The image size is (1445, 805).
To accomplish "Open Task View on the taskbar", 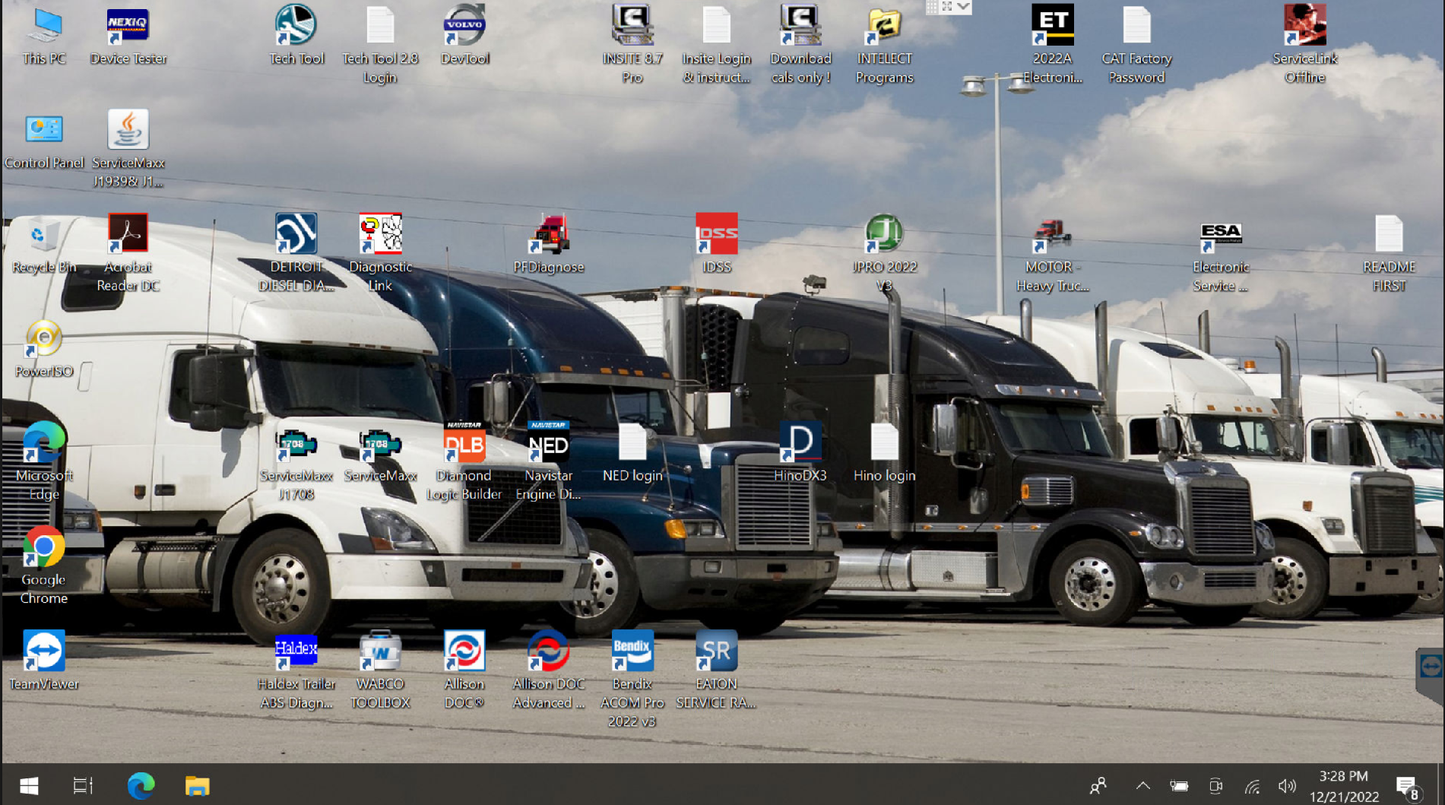I will click(84, 786).
